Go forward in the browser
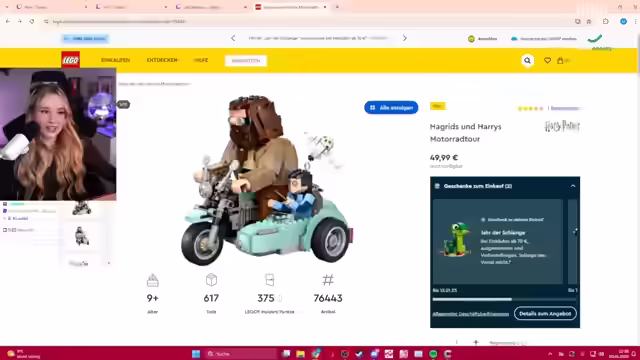 20,21
